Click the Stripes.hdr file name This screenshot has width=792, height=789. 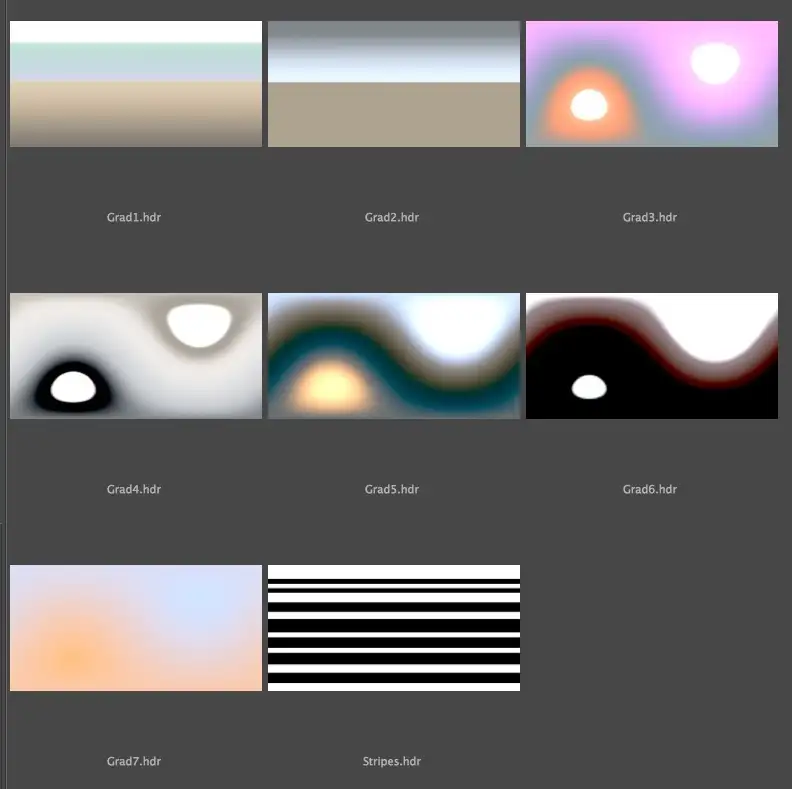pyautogui.click(x=392, y=762)
